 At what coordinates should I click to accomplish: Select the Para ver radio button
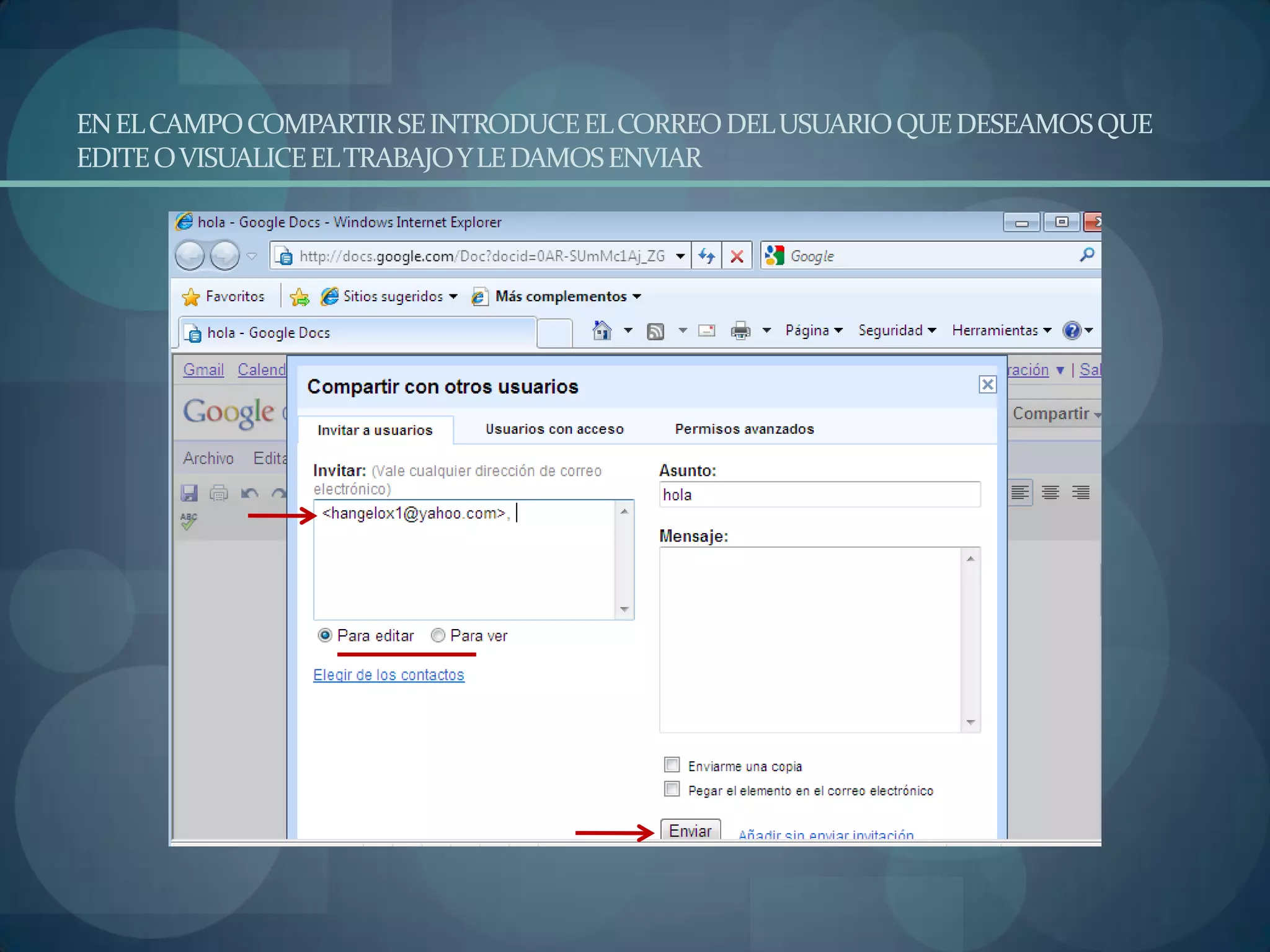pos(438,635)
